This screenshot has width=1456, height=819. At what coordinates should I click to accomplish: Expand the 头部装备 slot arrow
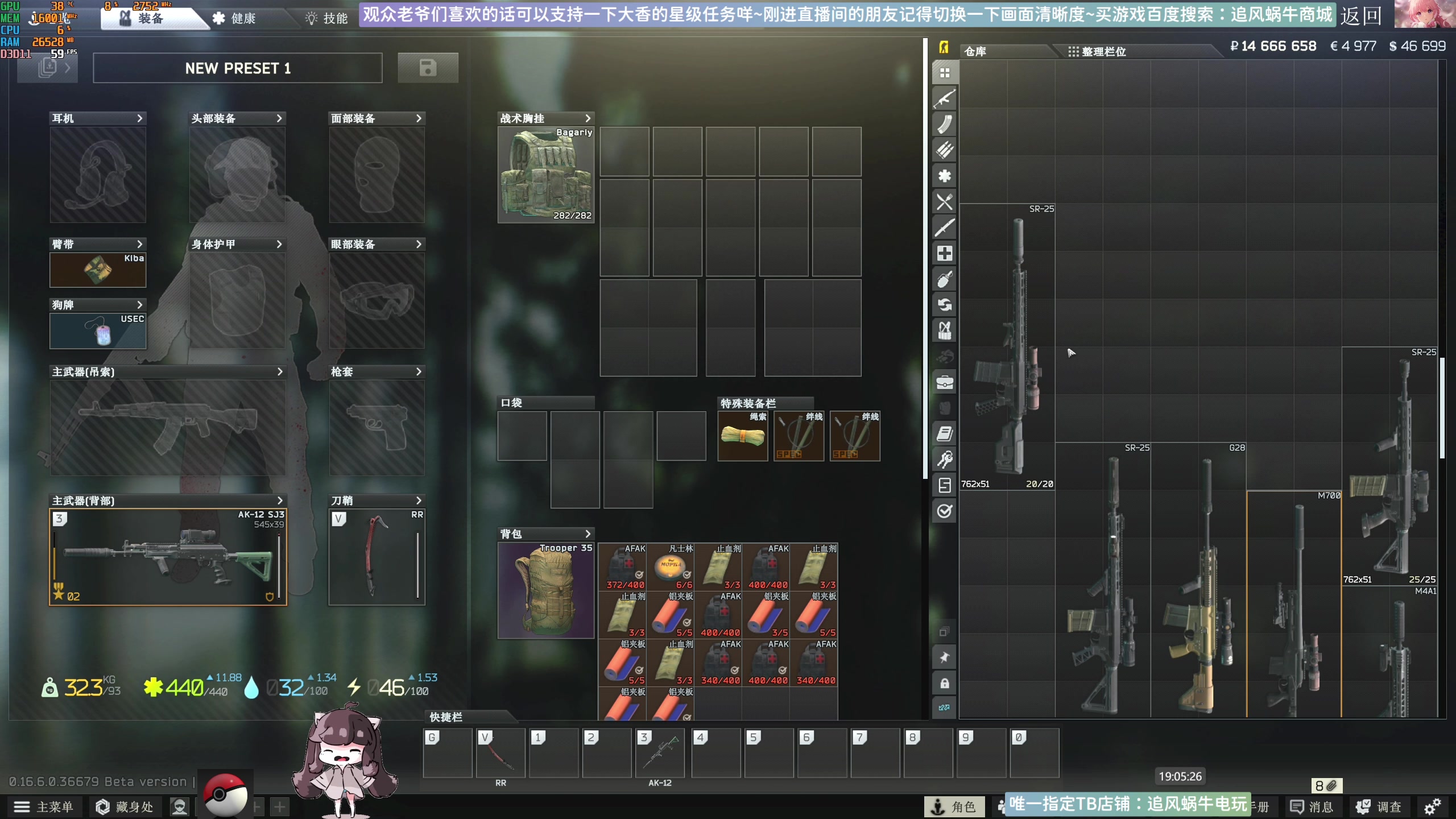point(279,118)
